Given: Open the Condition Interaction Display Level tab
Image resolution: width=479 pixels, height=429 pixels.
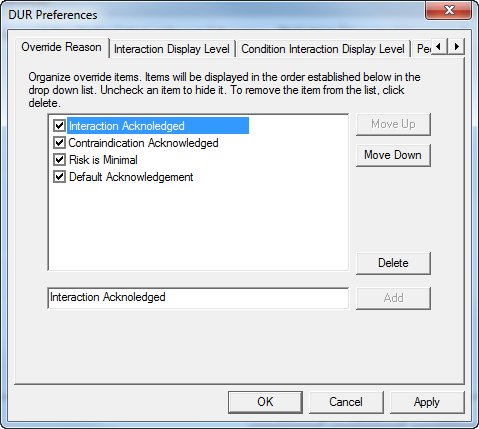Looking at the screenshot, I should point(323,49).
